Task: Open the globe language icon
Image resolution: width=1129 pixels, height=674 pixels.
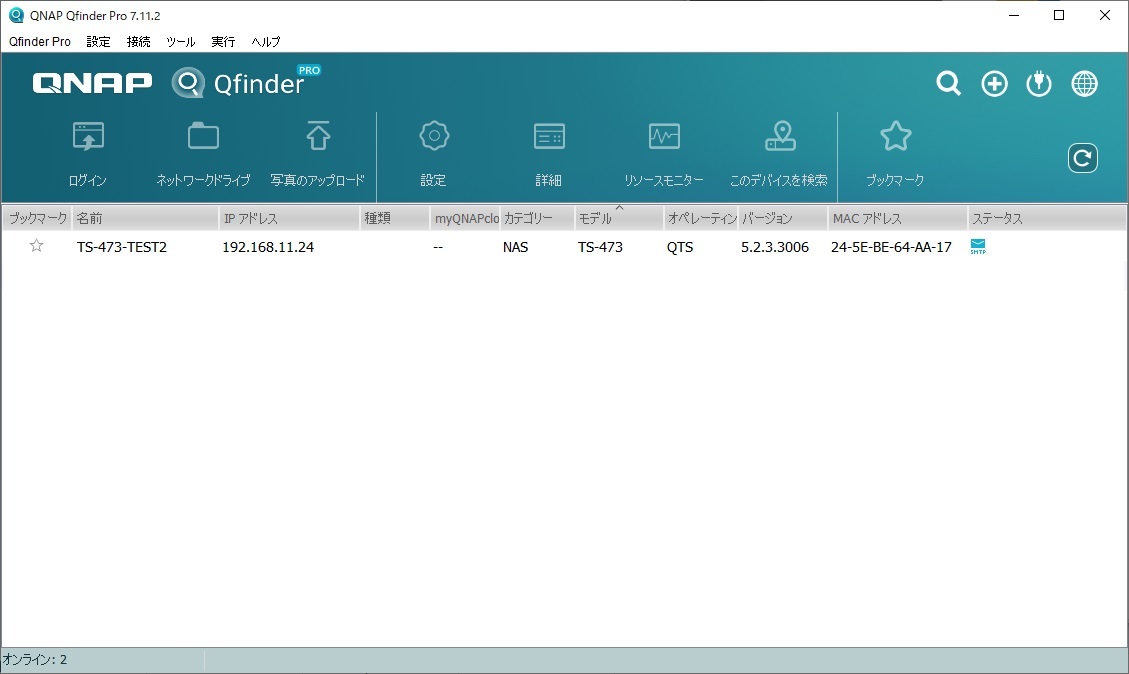Action: tap(1084, 84)
